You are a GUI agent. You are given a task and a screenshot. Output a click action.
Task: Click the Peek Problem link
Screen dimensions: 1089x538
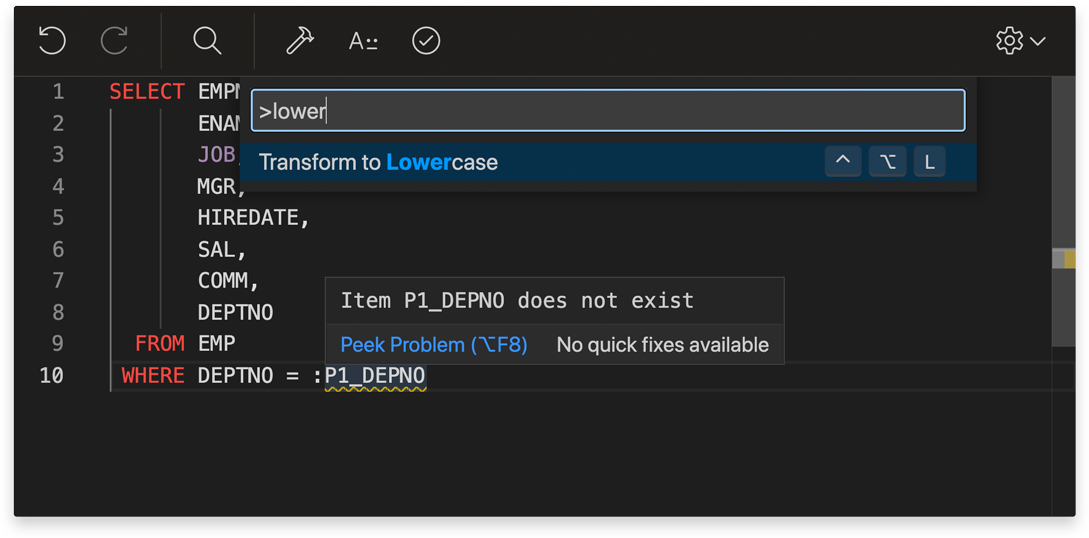pyautogui.click(x=433, y=345)
